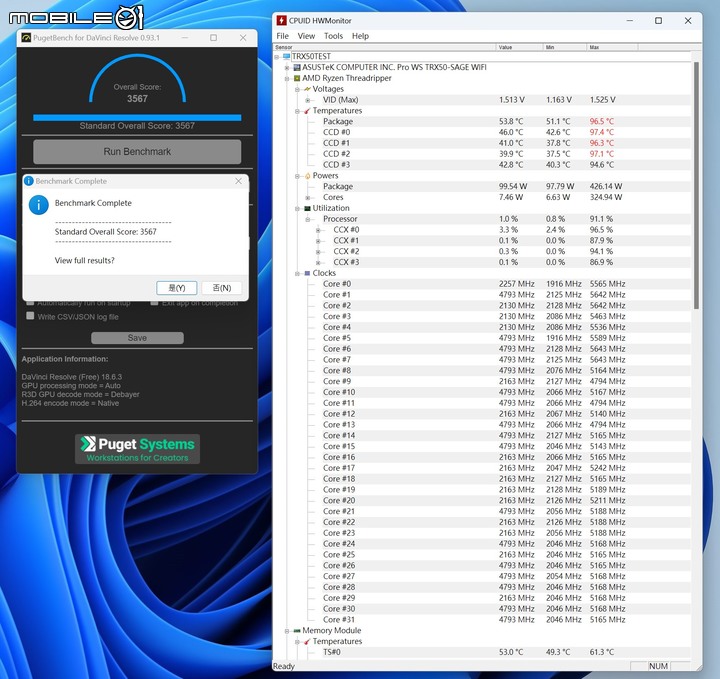The width and height of the screenshot is (720, 679).
Task: Click the Max column header
Action: pos(613,47)
